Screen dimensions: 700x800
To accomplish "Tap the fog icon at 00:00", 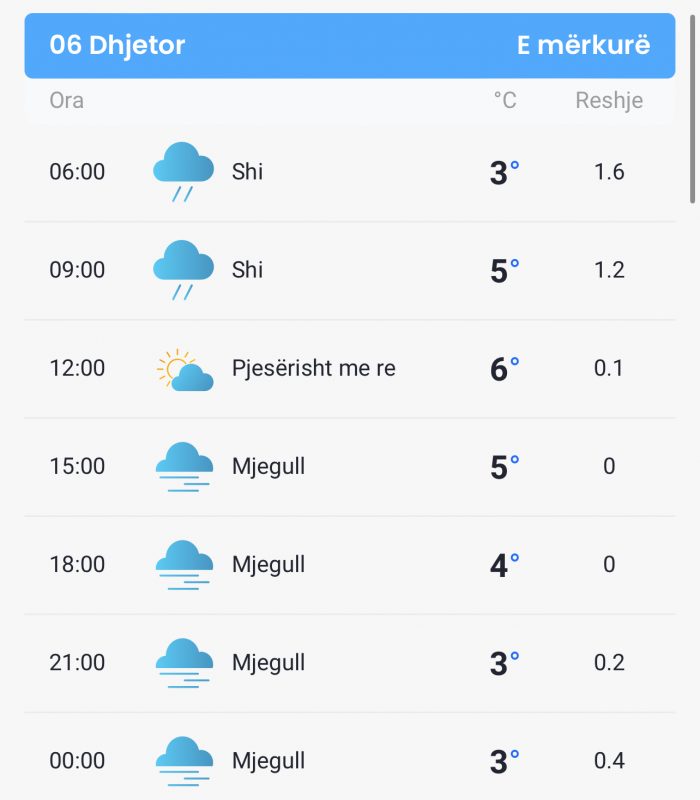I will click(x=184, y=761).
